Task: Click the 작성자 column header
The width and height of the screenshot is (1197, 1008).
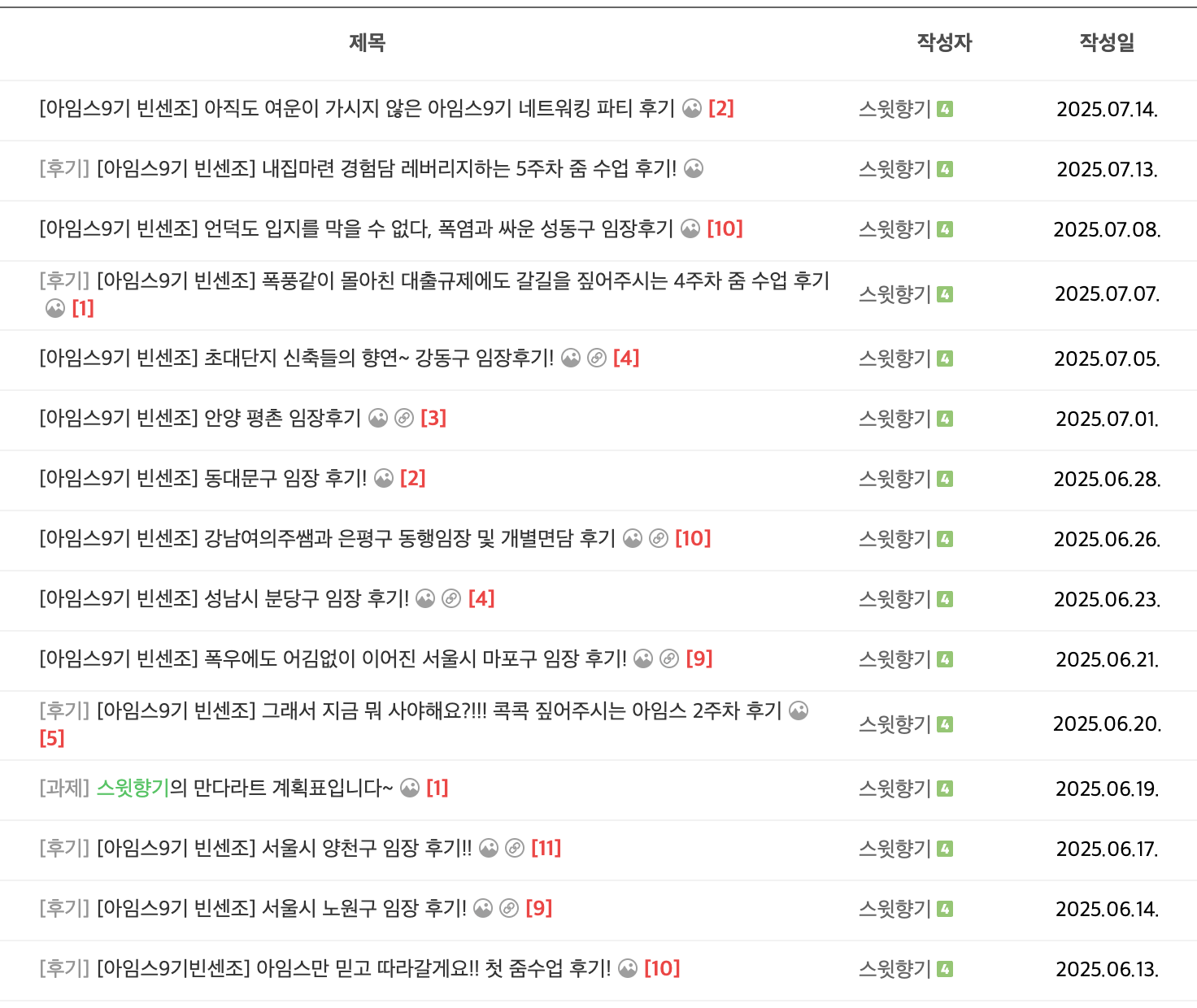Action: point(944,42)
